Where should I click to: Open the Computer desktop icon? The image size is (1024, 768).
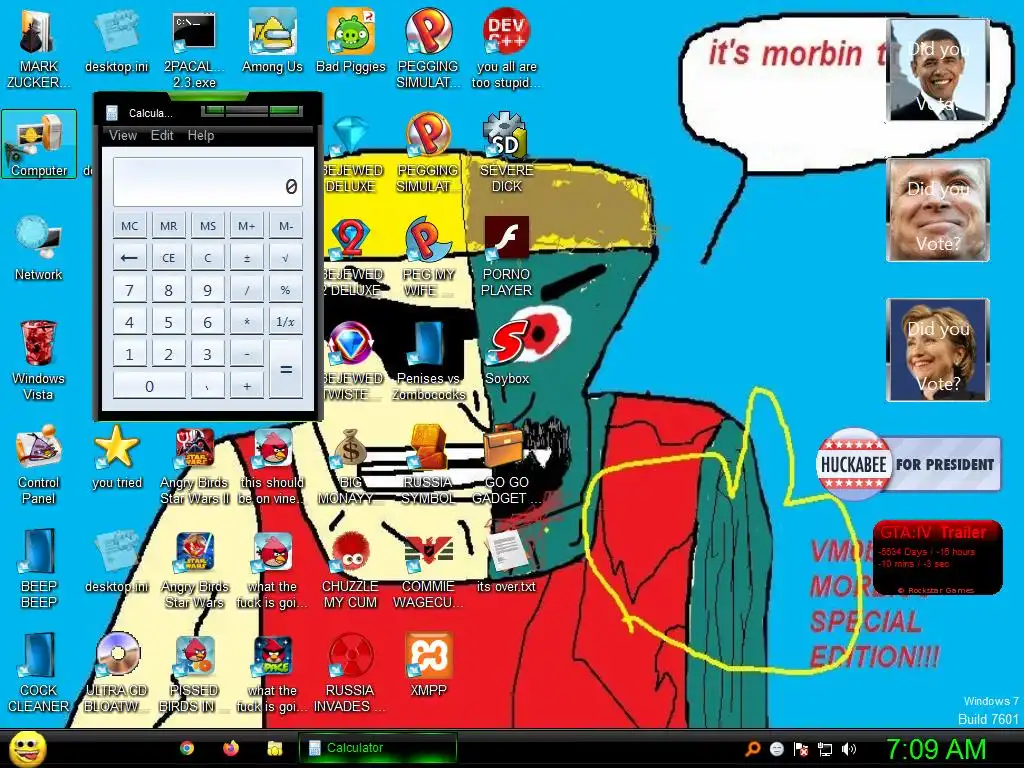(39, 144)
